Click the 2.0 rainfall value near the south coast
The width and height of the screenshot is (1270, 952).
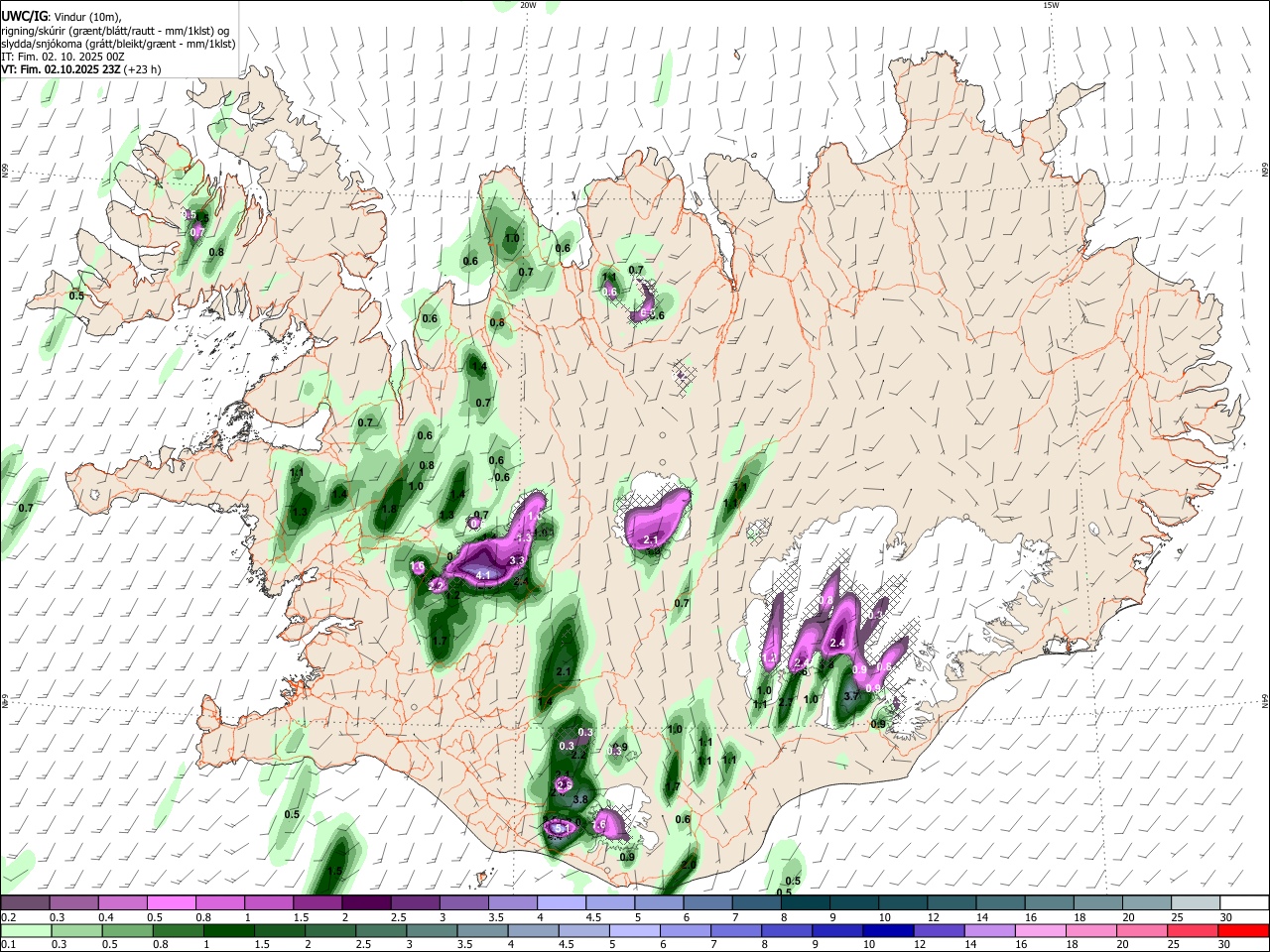[689, 864]
